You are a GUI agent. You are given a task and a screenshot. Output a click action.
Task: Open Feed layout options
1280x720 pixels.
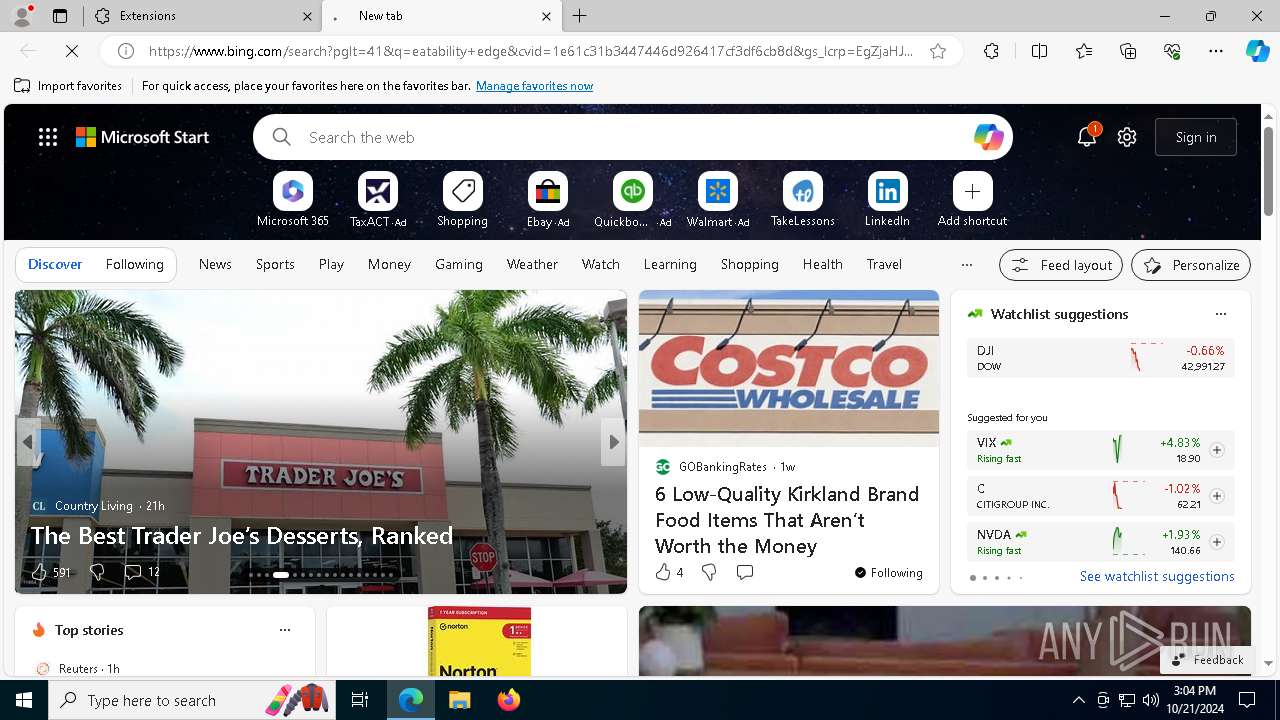[1061, 265]
